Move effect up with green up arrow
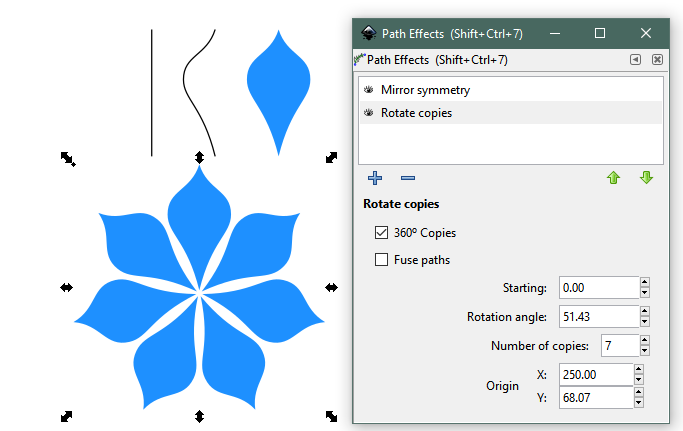The height and width of the screenshot is (431, 683). [x=613, y=178]
